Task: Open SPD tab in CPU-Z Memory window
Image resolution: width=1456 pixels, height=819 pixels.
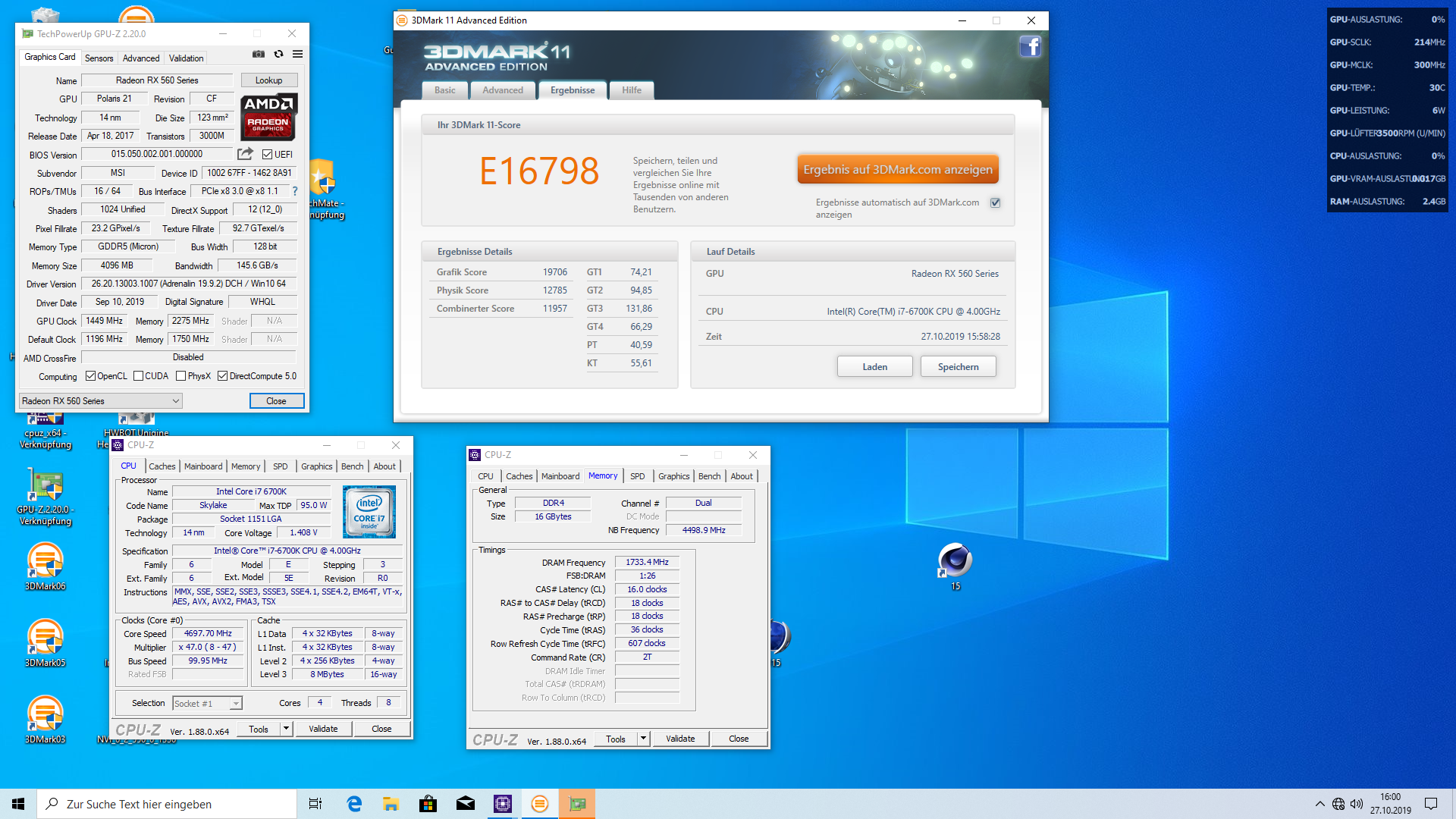Action: 638,476
